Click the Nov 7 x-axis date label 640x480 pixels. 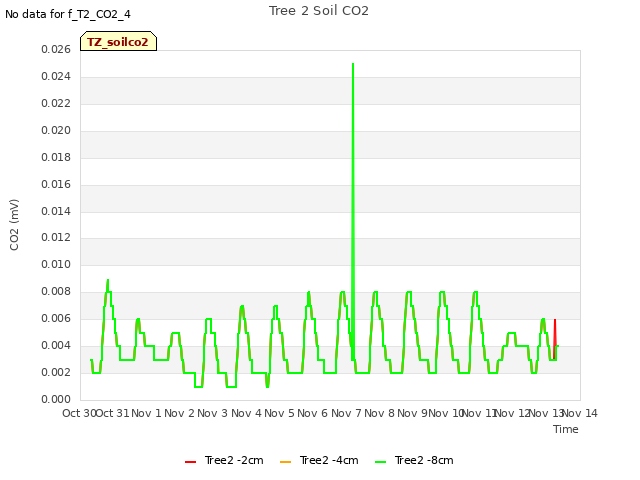(x=346, y=413)
